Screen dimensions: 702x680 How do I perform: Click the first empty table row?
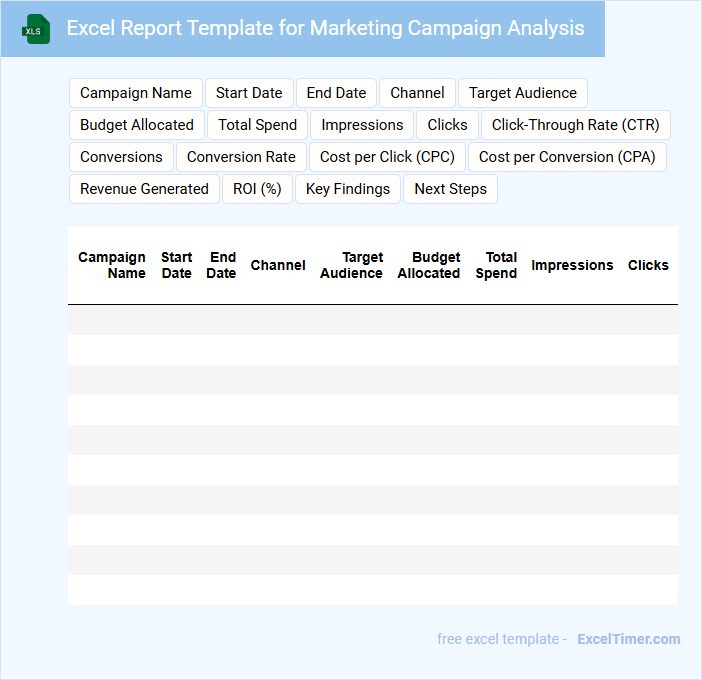[372, 320]
